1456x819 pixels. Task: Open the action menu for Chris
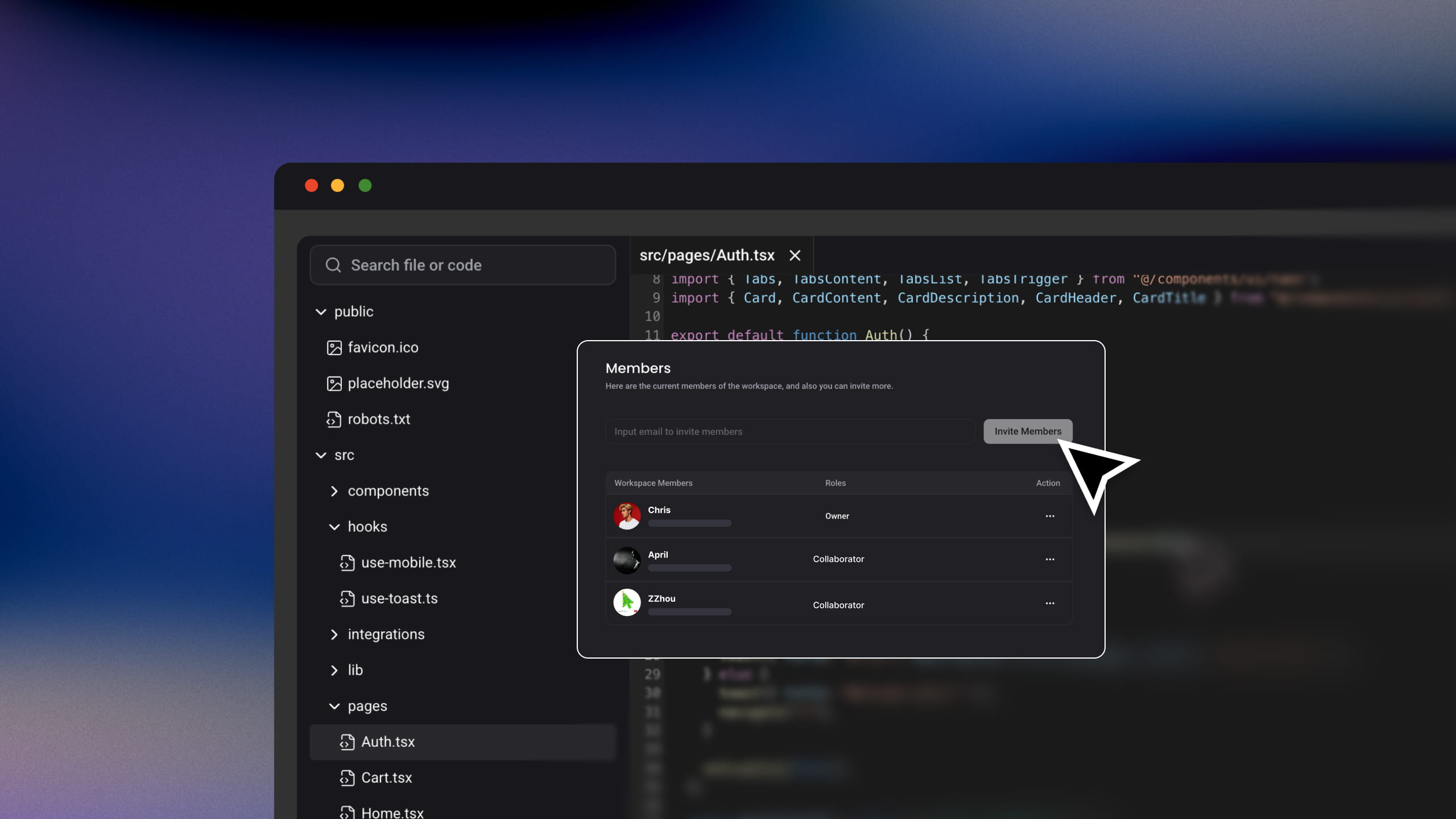point(1050,516)
